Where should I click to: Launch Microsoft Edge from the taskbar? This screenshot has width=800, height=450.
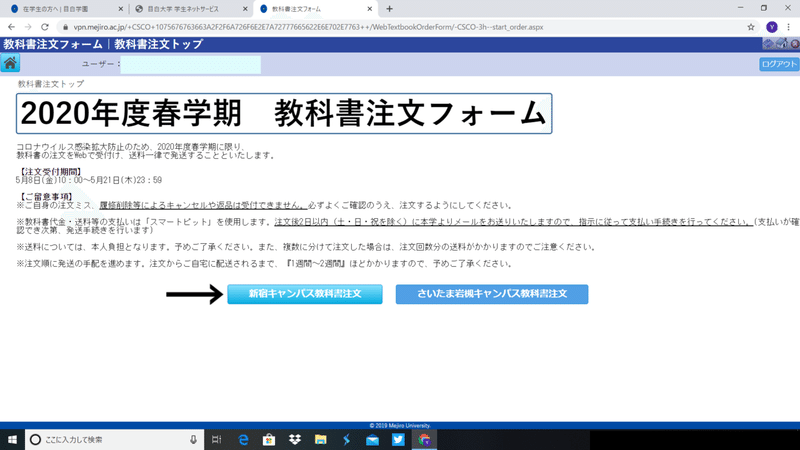click(x=243, y=439)
